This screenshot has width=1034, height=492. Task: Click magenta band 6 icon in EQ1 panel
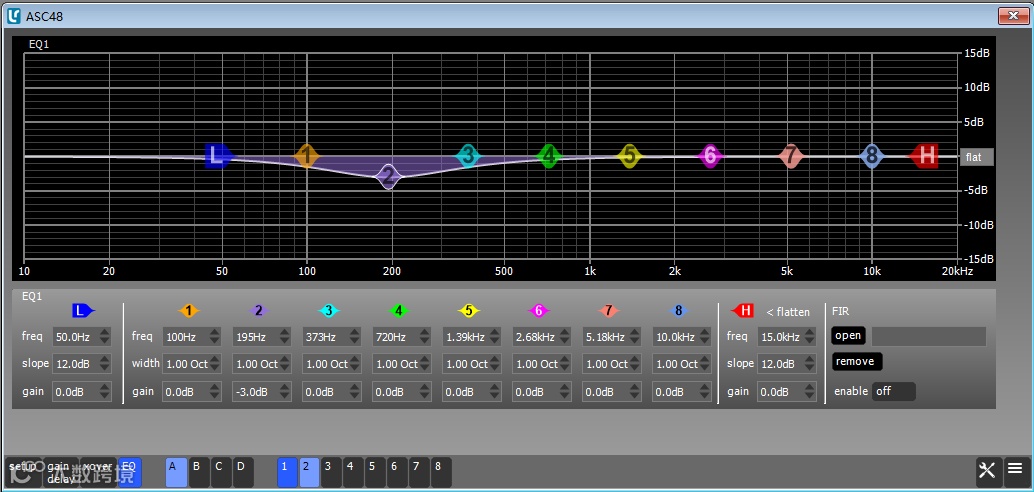click(539, 311)
